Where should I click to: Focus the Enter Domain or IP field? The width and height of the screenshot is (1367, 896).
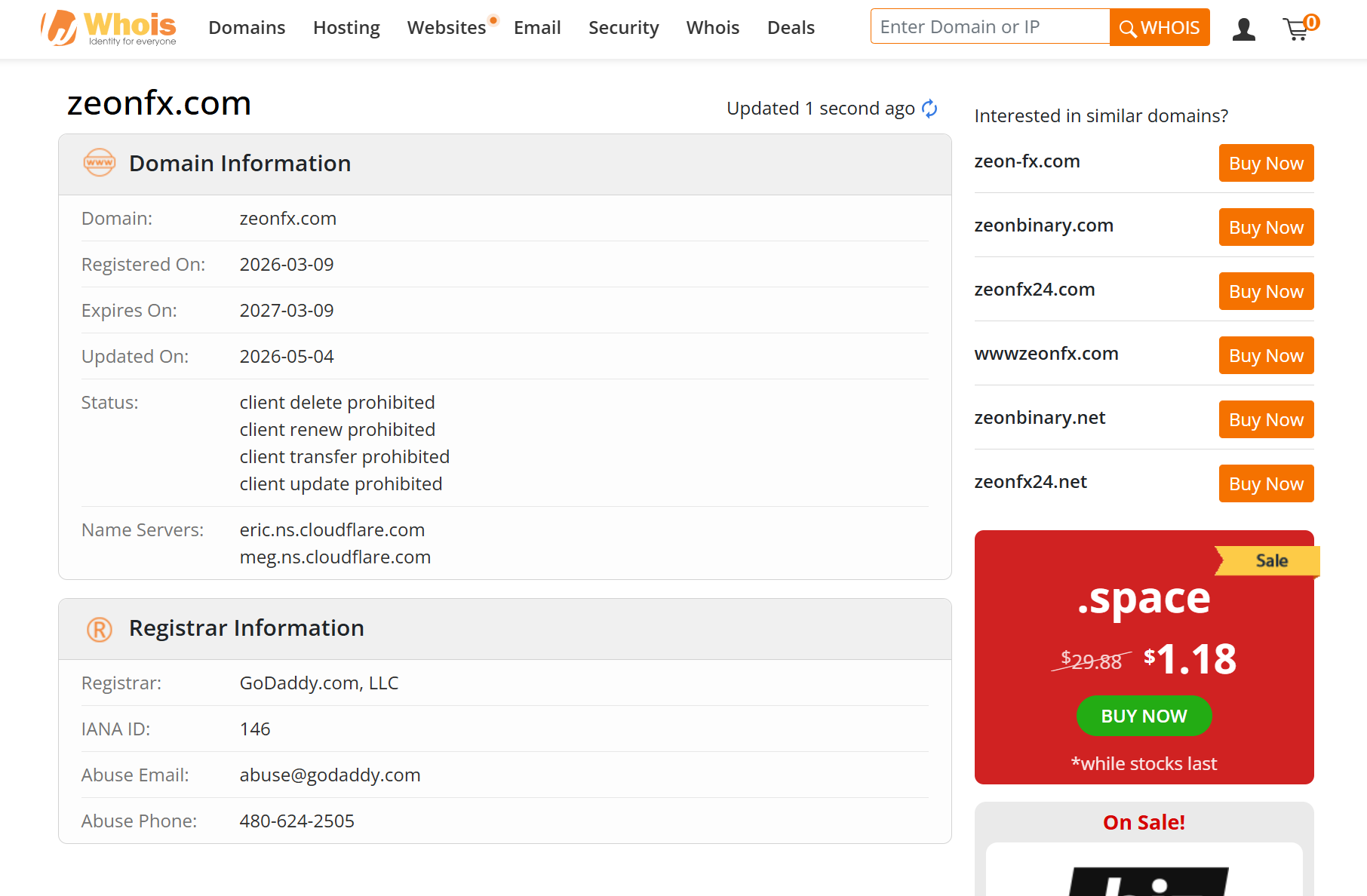[x=990, y=26]
